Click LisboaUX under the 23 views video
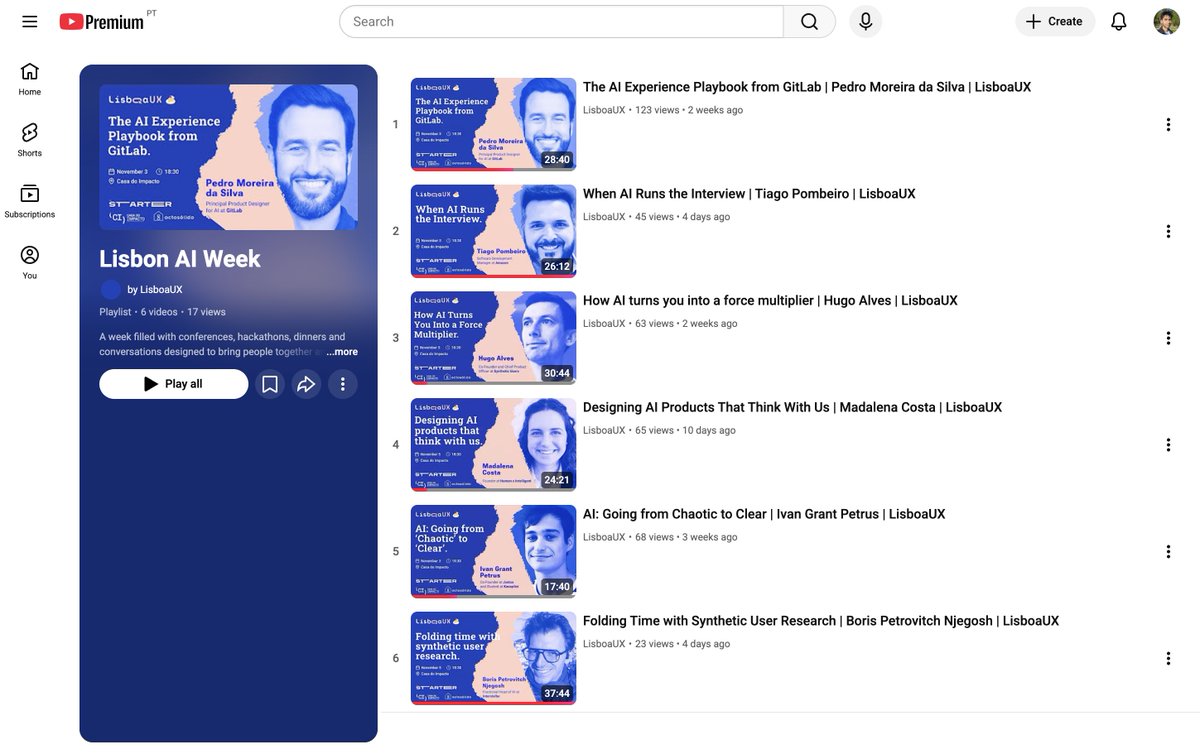1200x754 pixels. coord(604,644)
